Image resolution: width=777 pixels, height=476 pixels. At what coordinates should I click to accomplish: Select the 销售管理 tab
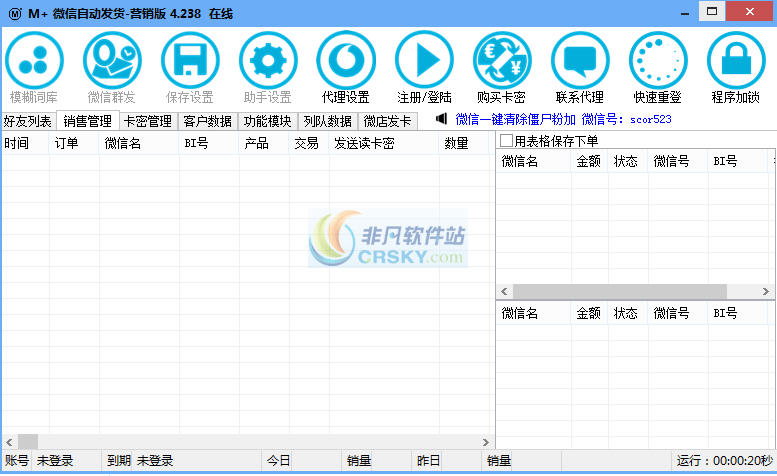coord(88,121)
